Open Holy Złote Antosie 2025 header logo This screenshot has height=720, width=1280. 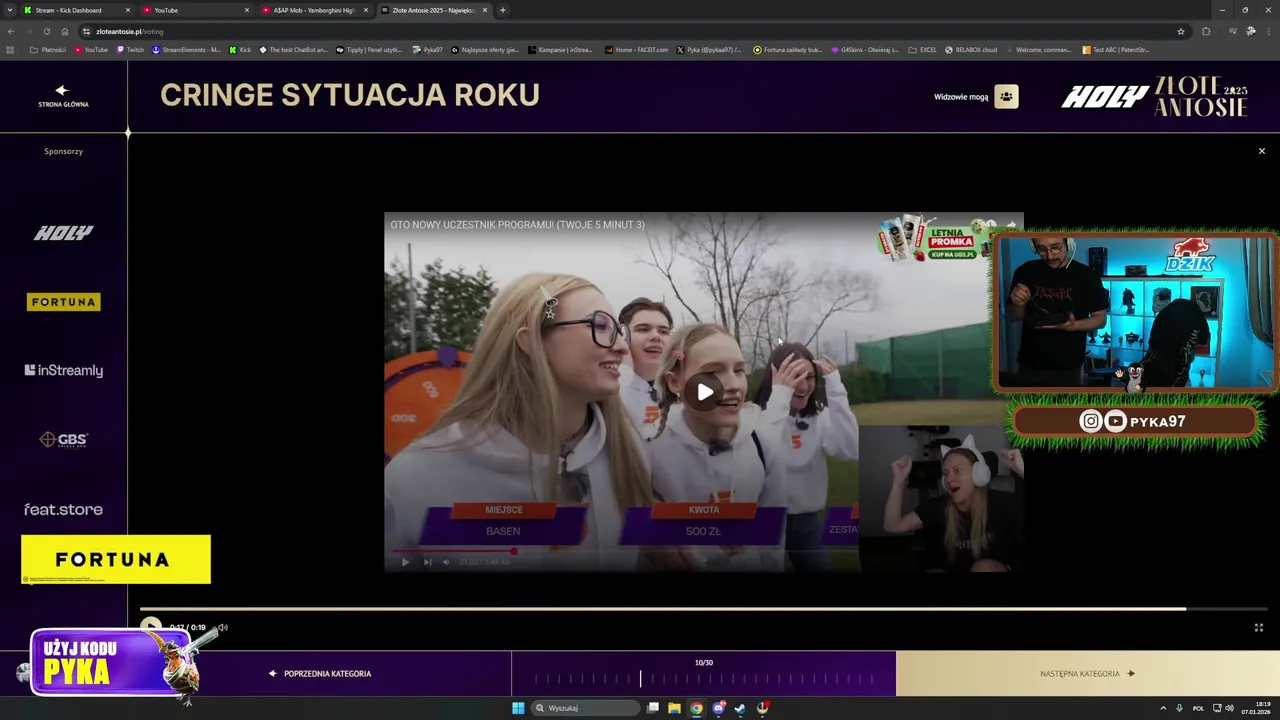point(1154,97)
